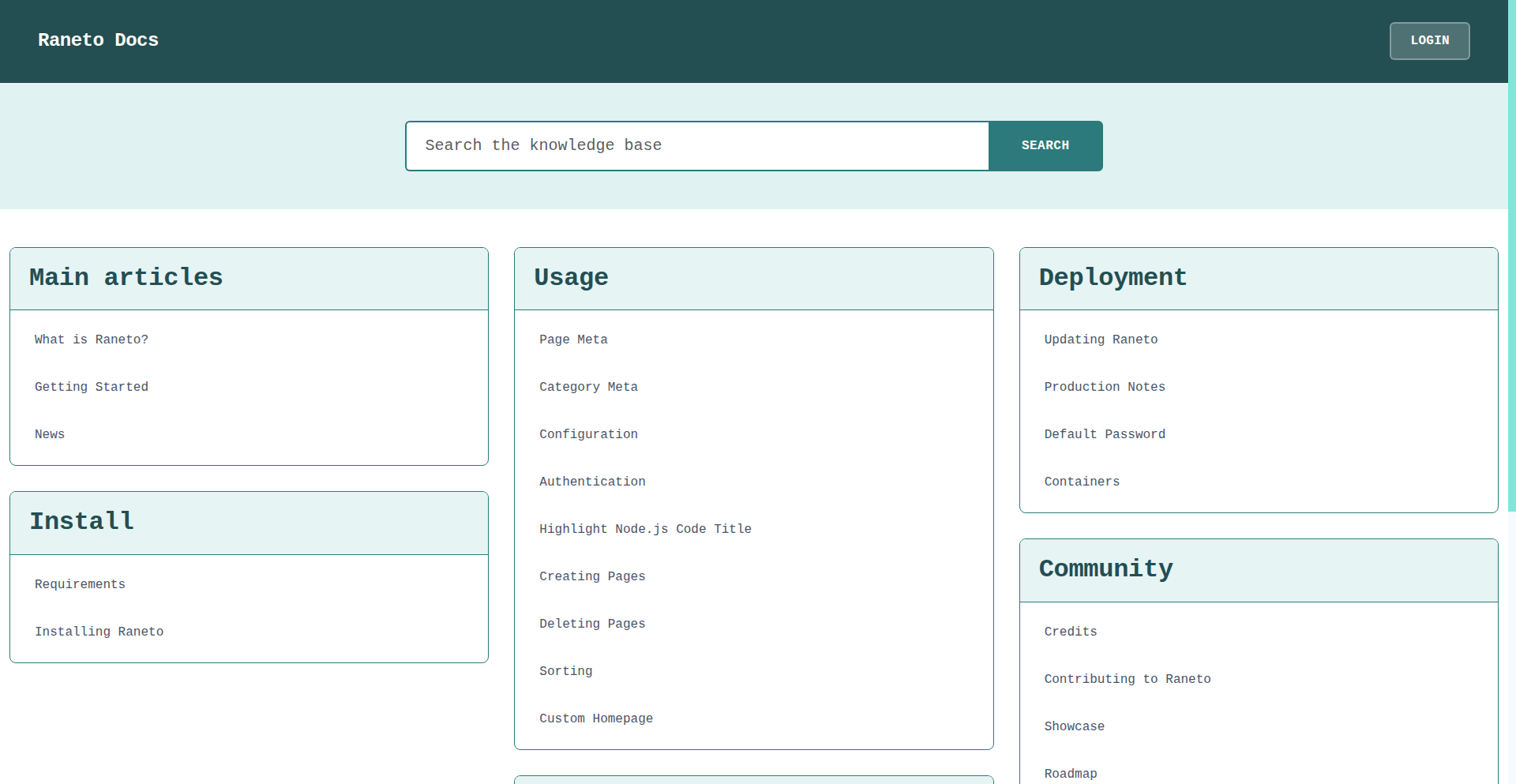Go to Custom Homepage article
Viewport: 1516px width, 784px height.
[596, 718]
